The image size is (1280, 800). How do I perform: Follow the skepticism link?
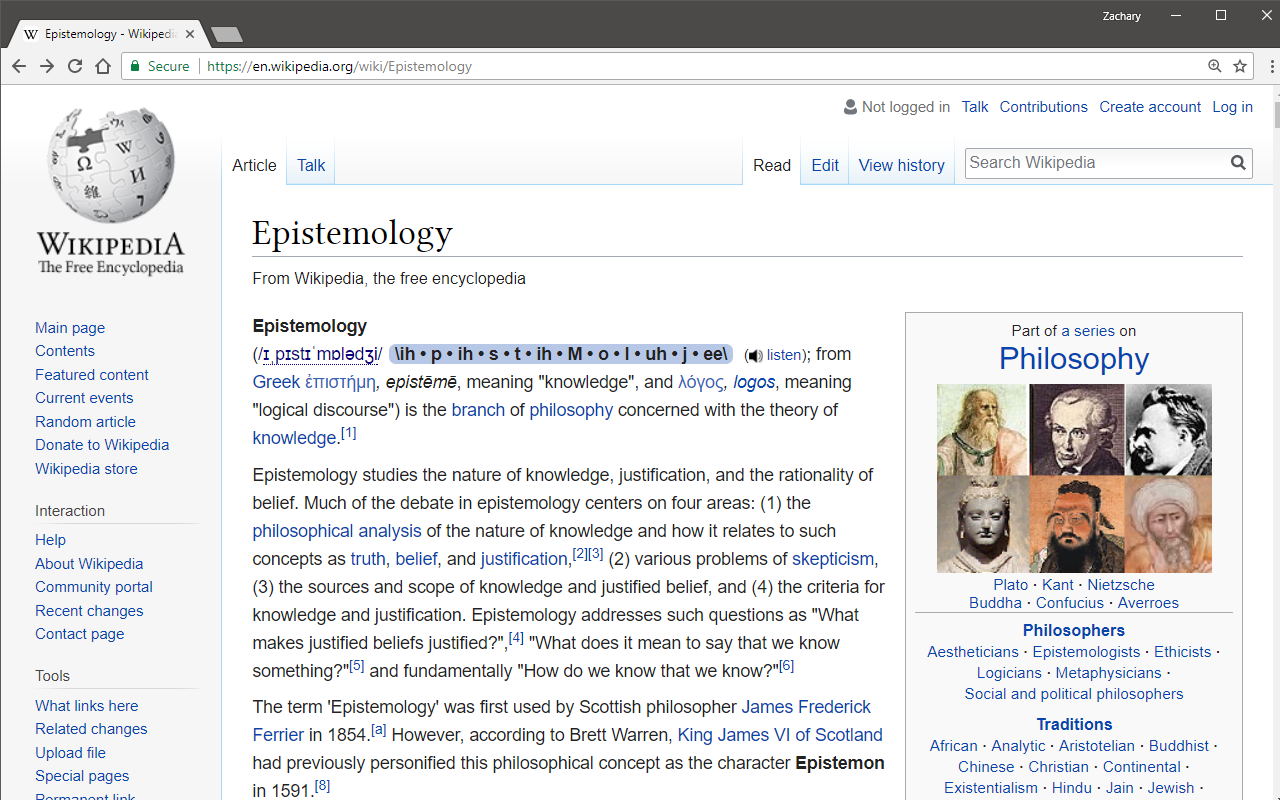[x=833, y=559]
